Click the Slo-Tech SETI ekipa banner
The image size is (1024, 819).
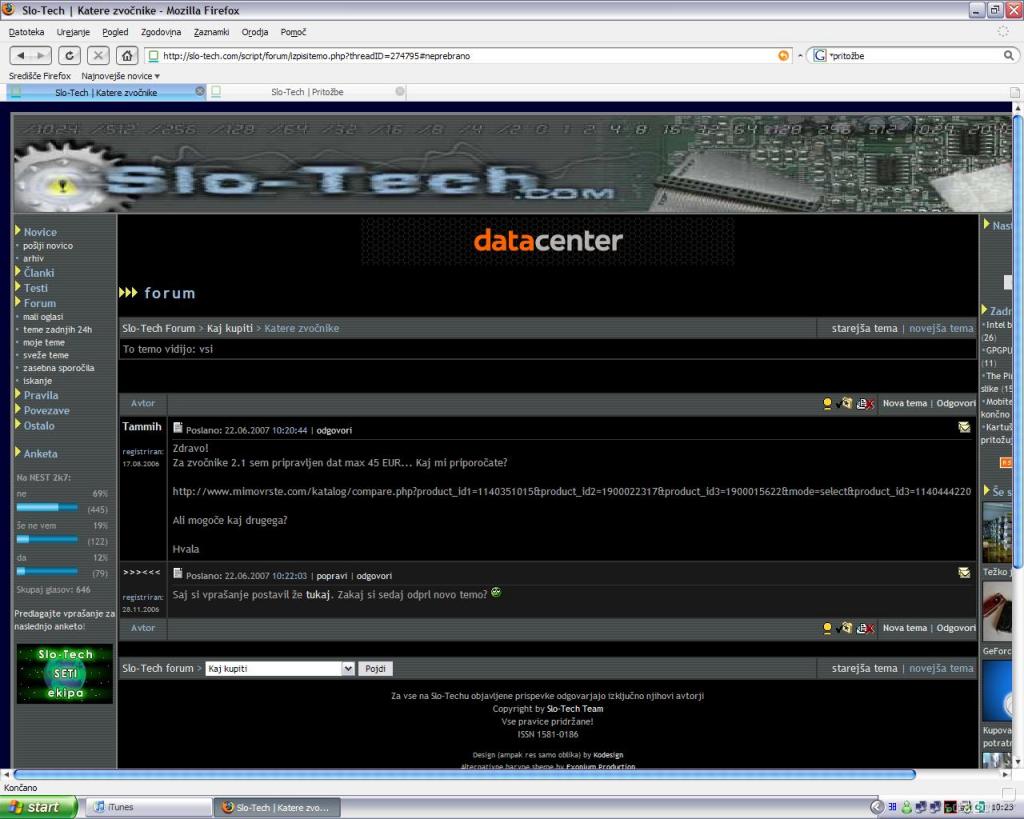click(65, 673)
